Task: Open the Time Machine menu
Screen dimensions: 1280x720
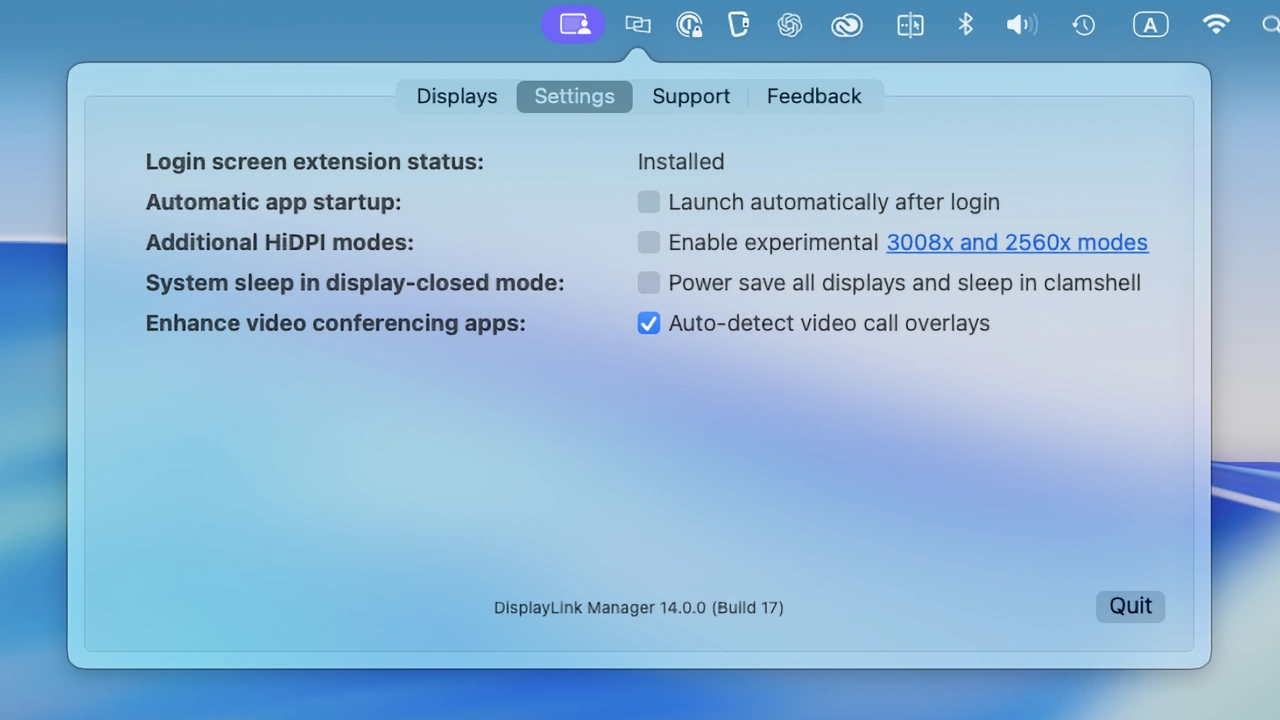Action: point(1083,24)
